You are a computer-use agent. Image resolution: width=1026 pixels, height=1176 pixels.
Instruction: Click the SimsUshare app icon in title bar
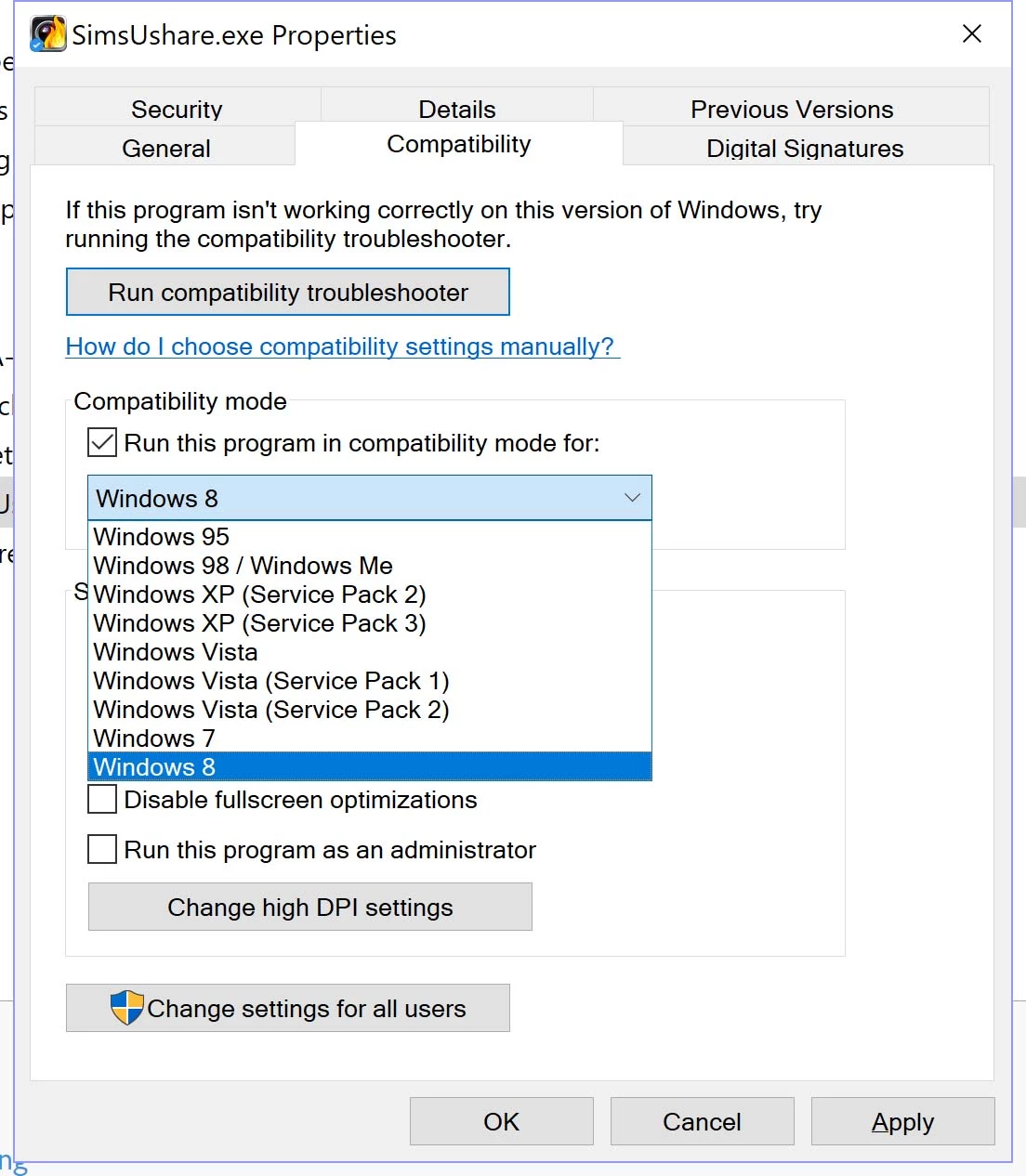(48, 34)
